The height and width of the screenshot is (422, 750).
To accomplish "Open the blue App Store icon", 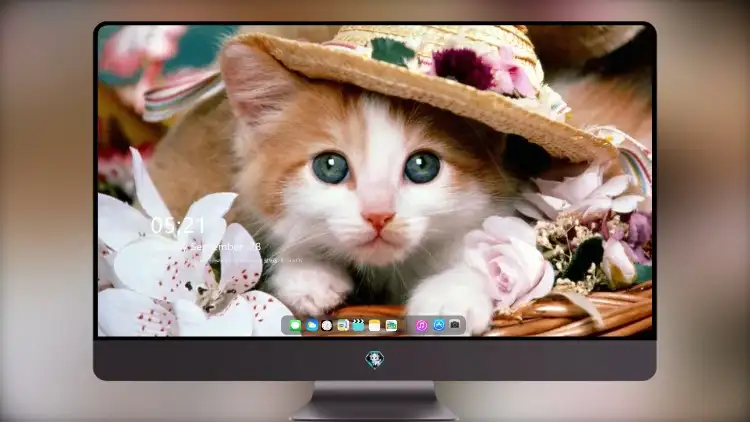I will click(x=439, y=325).
